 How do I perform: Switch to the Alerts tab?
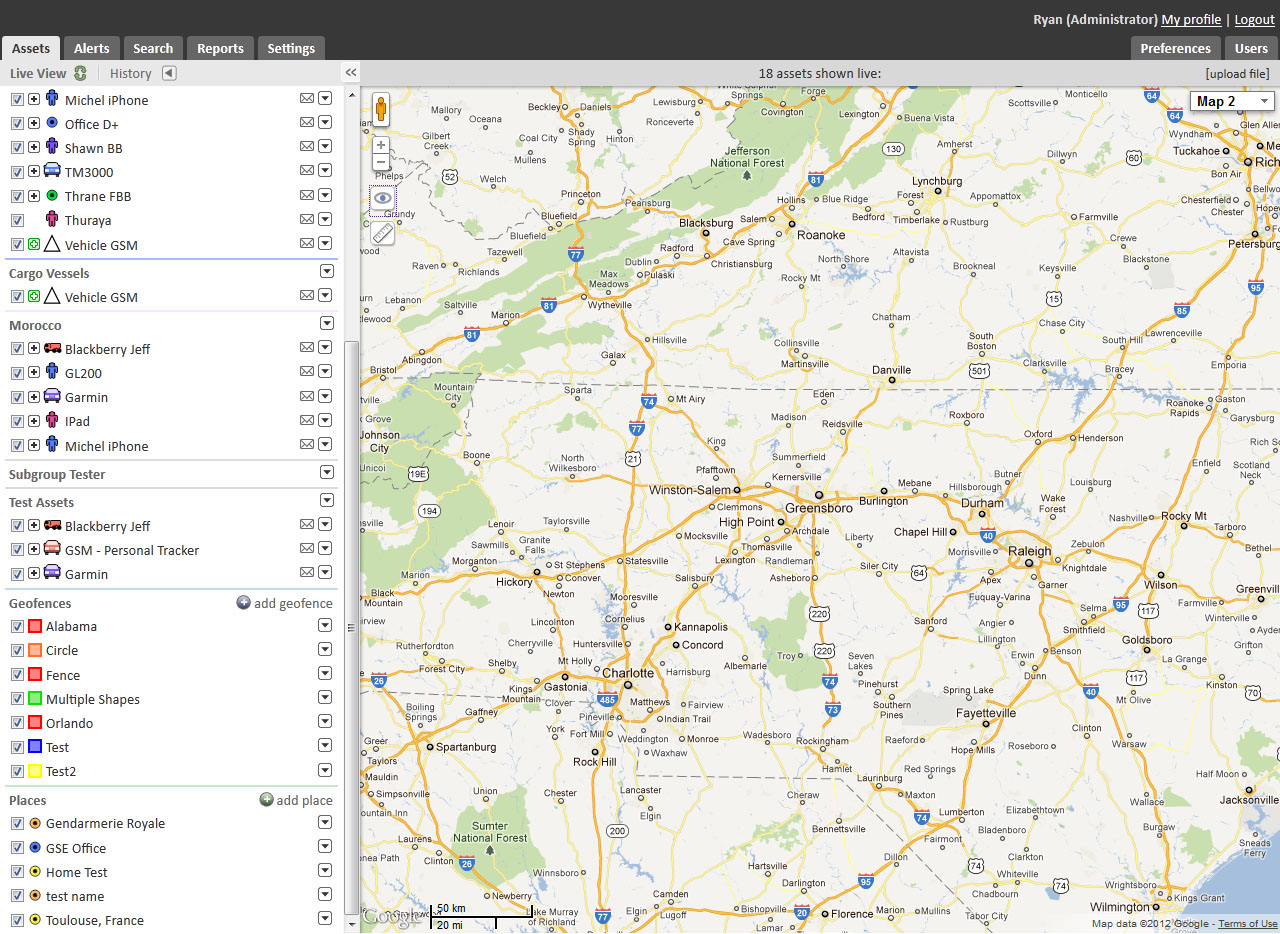92,48
